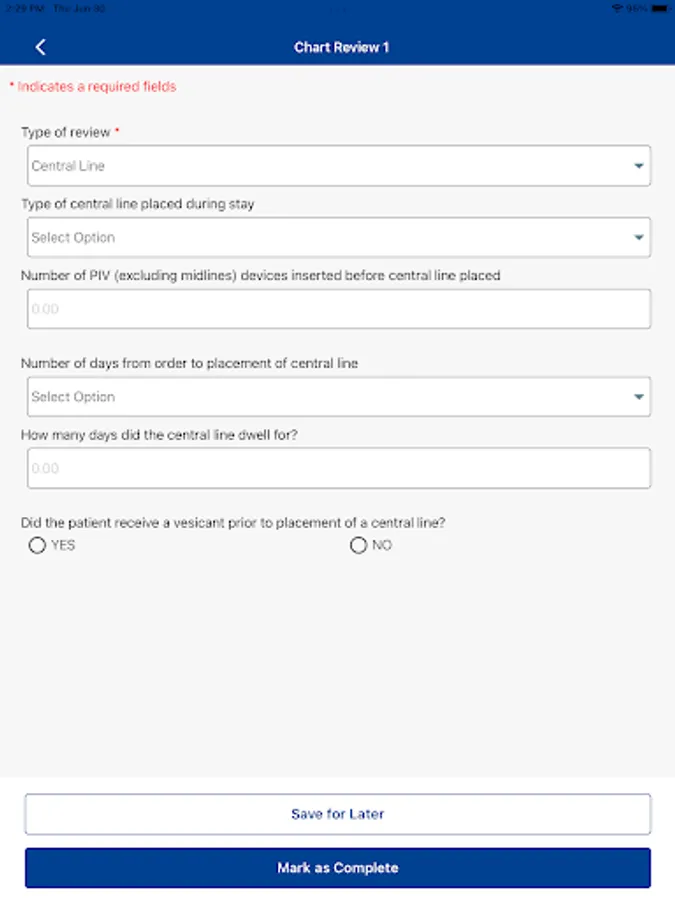Click the required fields notice text
675x900 pixels.
pyautogui.click(x=93, y=87)
